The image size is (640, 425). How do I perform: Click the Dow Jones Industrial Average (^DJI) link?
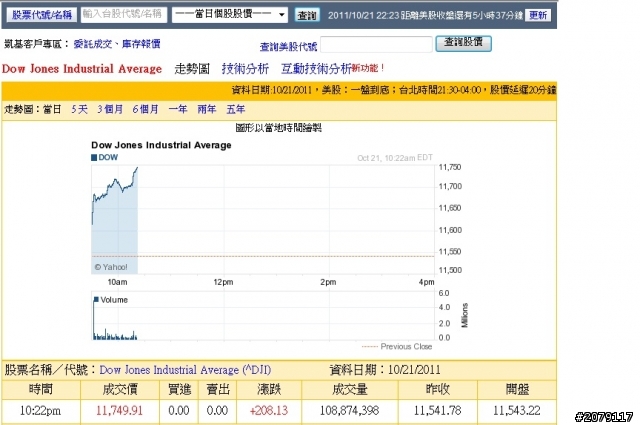tap(185, 370)
